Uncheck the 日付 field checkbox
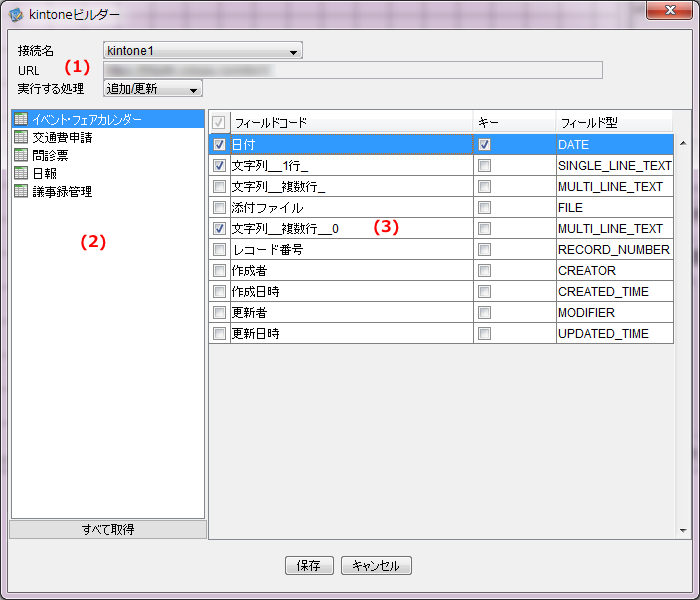Viewport: 700px width, 600px height. coord(219,144)
